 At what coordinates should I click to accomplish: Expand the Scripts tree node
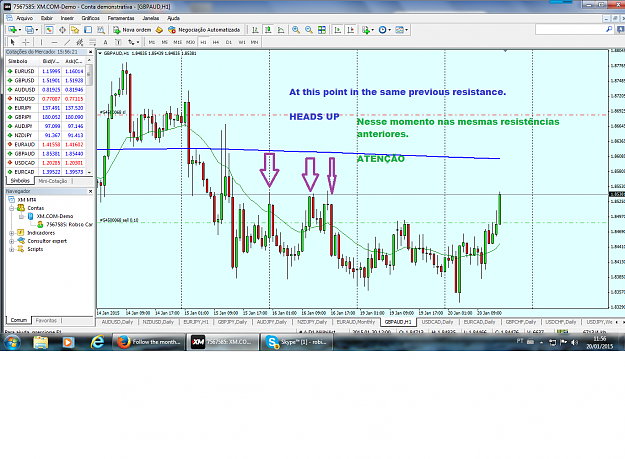pos(12,249)
